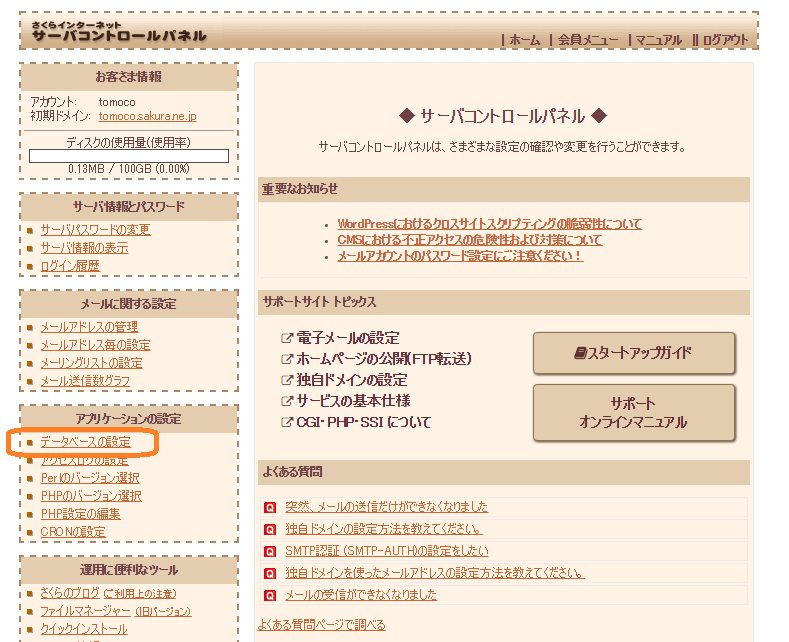Open 独自ドメインを使ったメールアドレスの設定方法 FAQ

click(x=435, y=573)
